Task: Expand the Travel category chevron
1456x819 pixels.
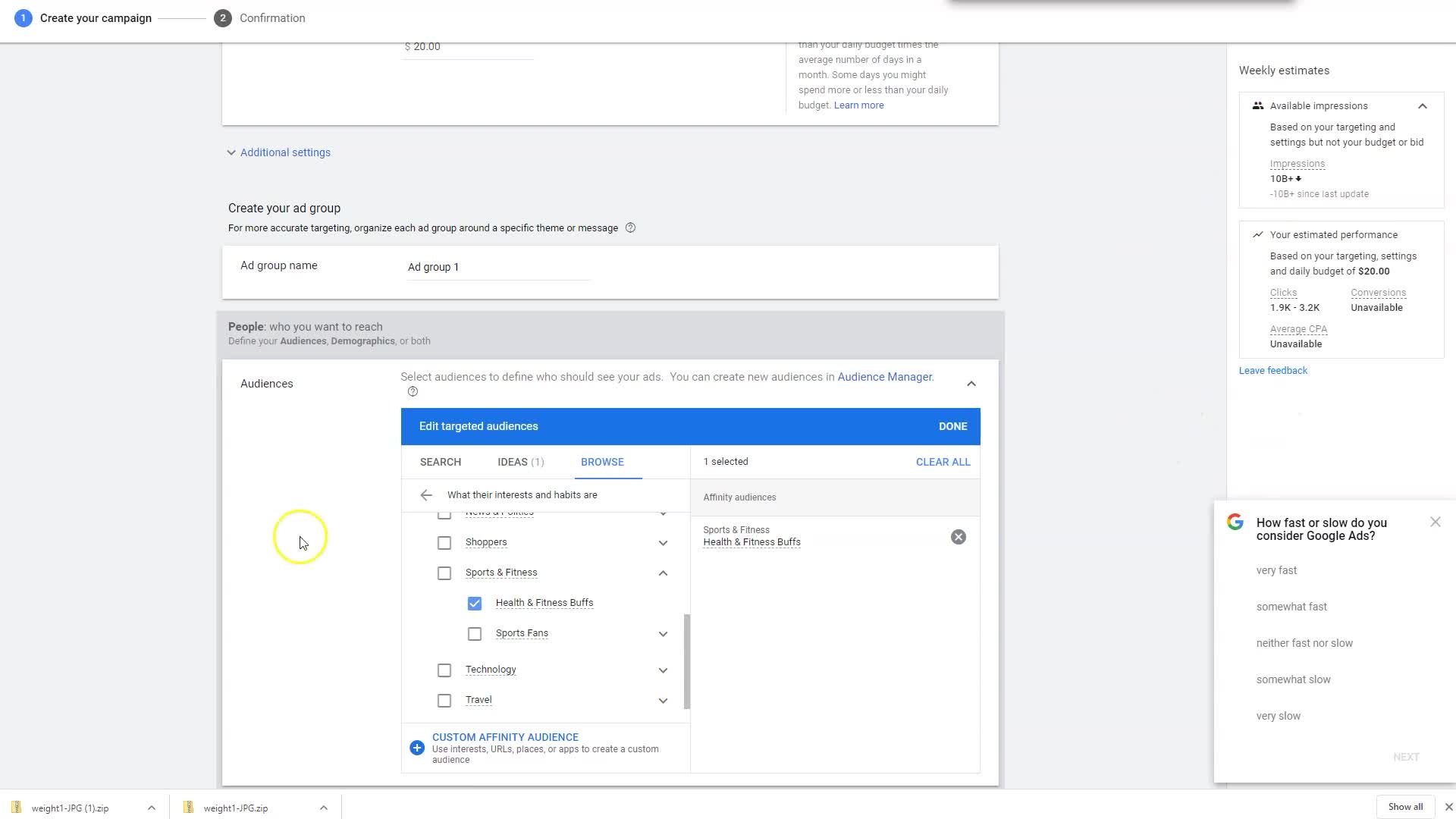Action: click(663, 701)
